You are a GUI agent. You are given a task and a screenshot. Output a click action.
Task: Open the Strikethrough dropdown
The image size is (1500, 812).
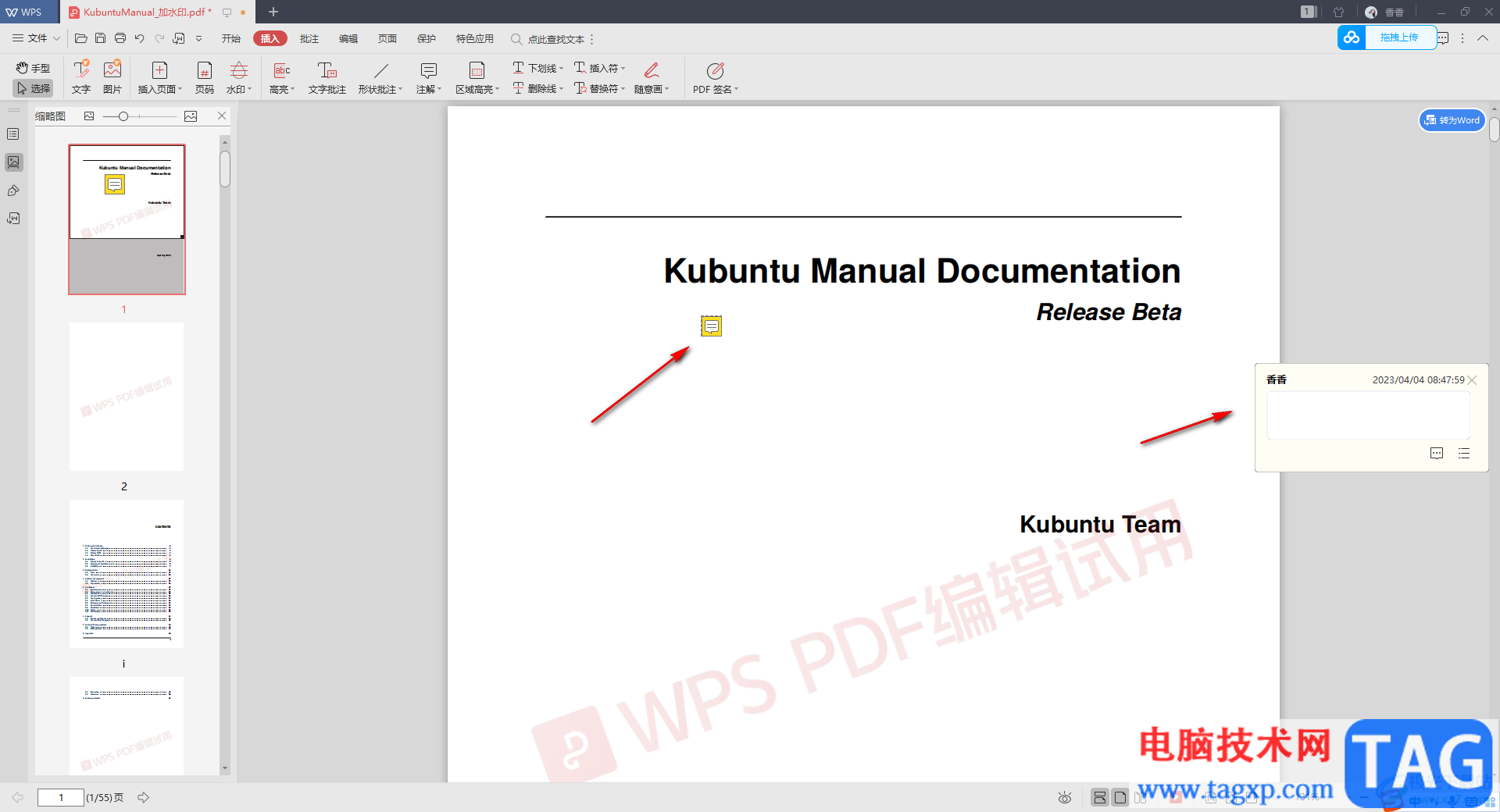537,88
